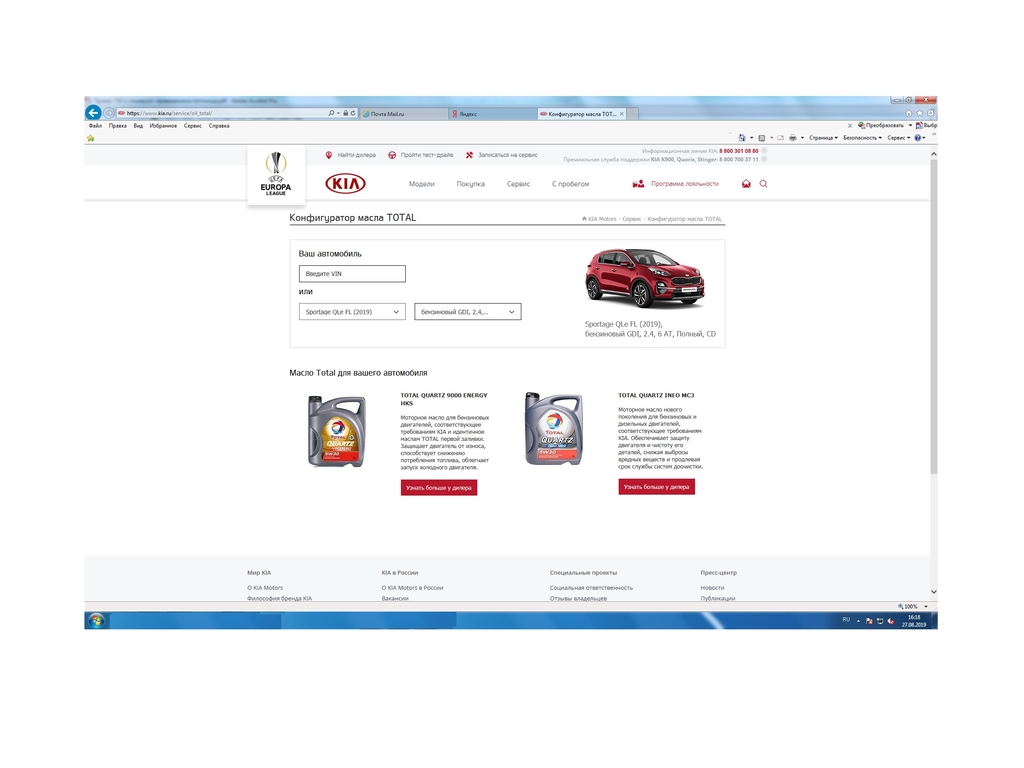Open the KIA site search magnifier
The image size is (1024, 768).
click(763, 184)
